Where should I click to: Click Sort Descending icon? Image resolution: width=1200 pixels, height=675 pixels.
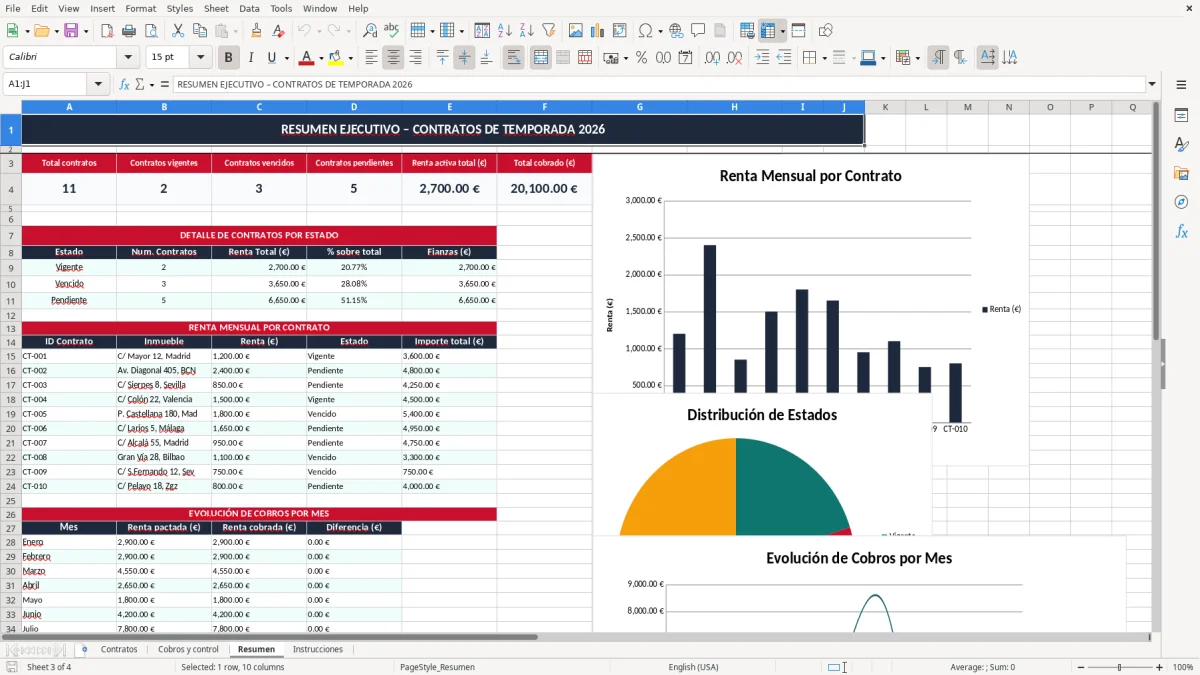(526, 31)
